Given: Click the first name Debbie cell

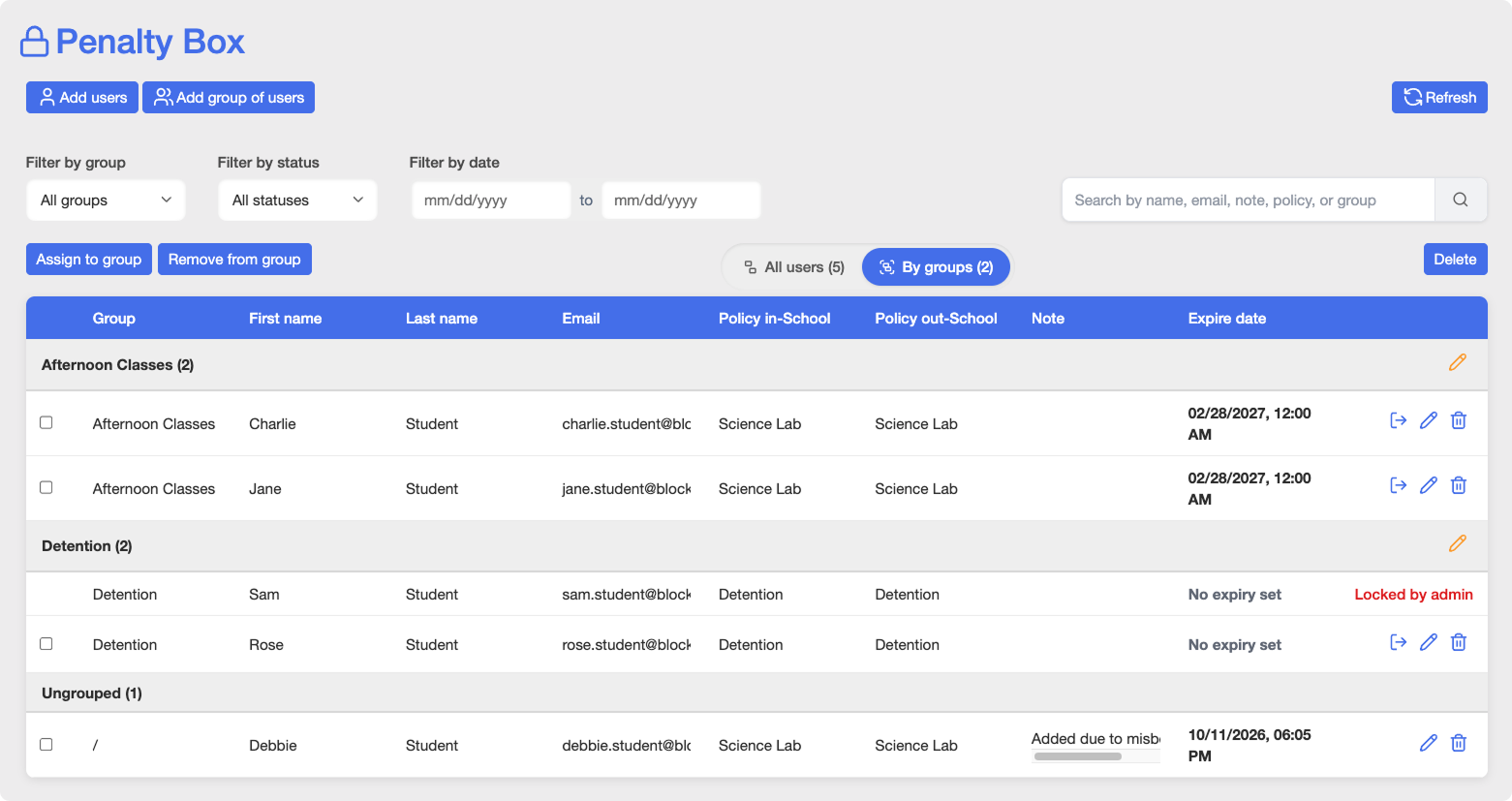Looking at the screenshot, I should click(273, 746).
